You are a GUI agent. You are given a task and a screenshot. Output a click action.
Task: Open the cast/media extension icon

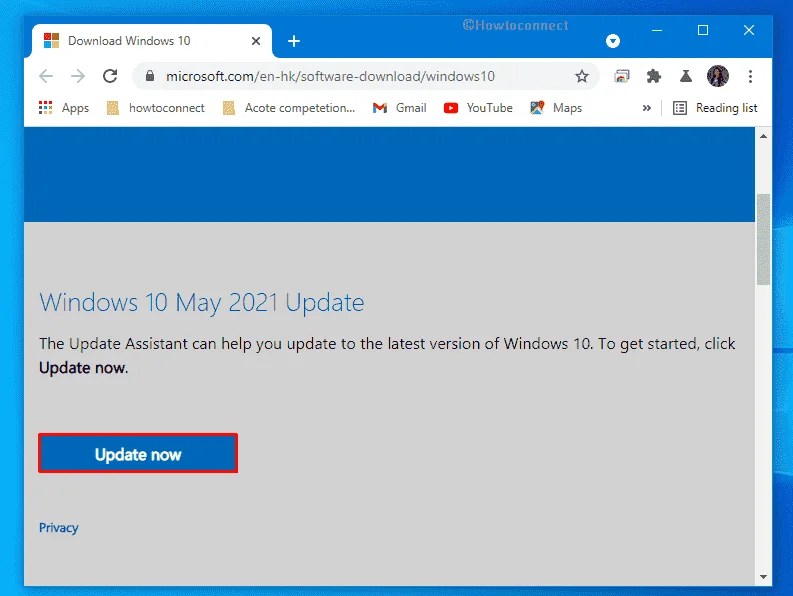(622, 76)
